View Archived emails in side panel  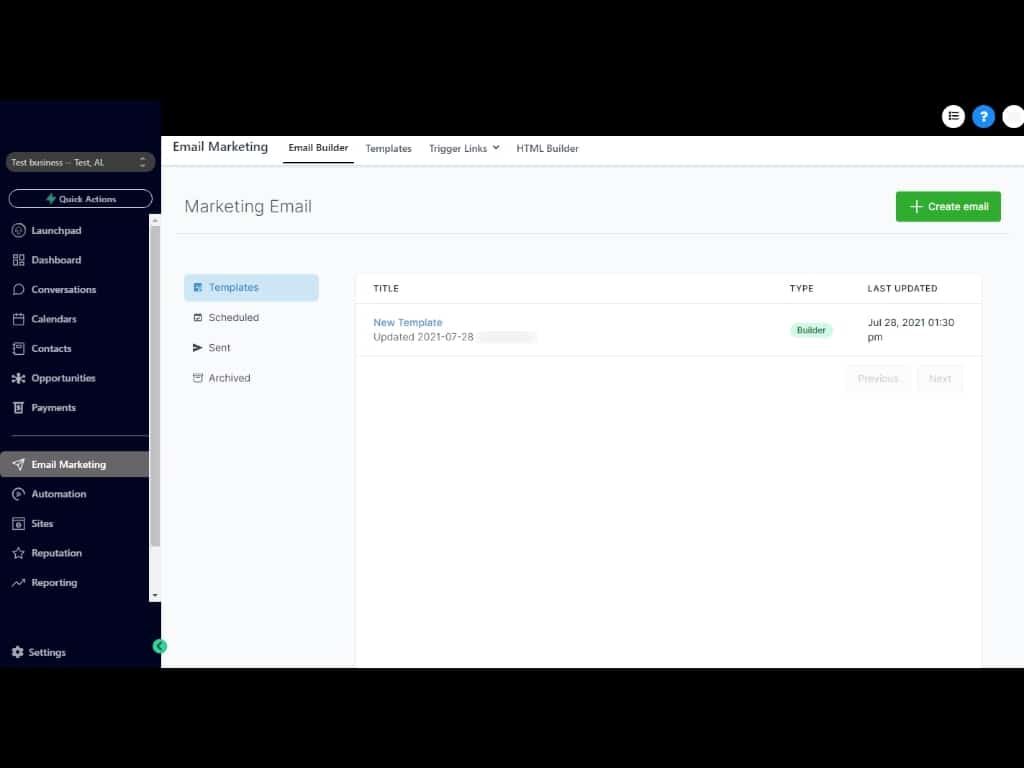pos(229,378)
